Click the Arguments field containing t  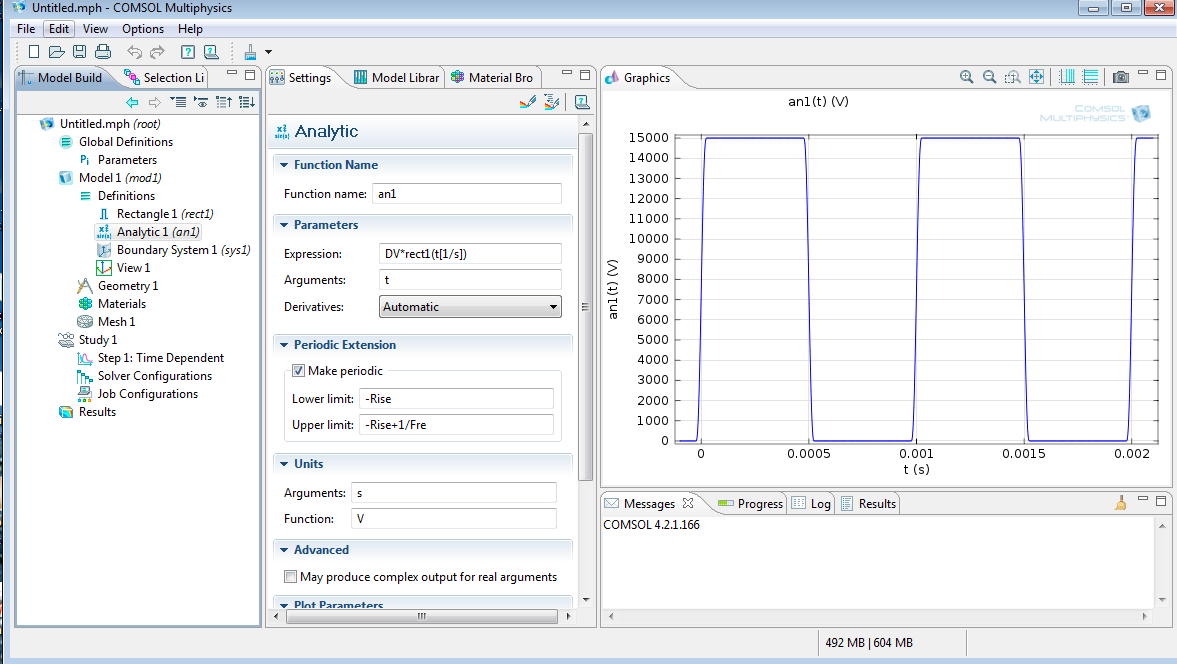471,280
